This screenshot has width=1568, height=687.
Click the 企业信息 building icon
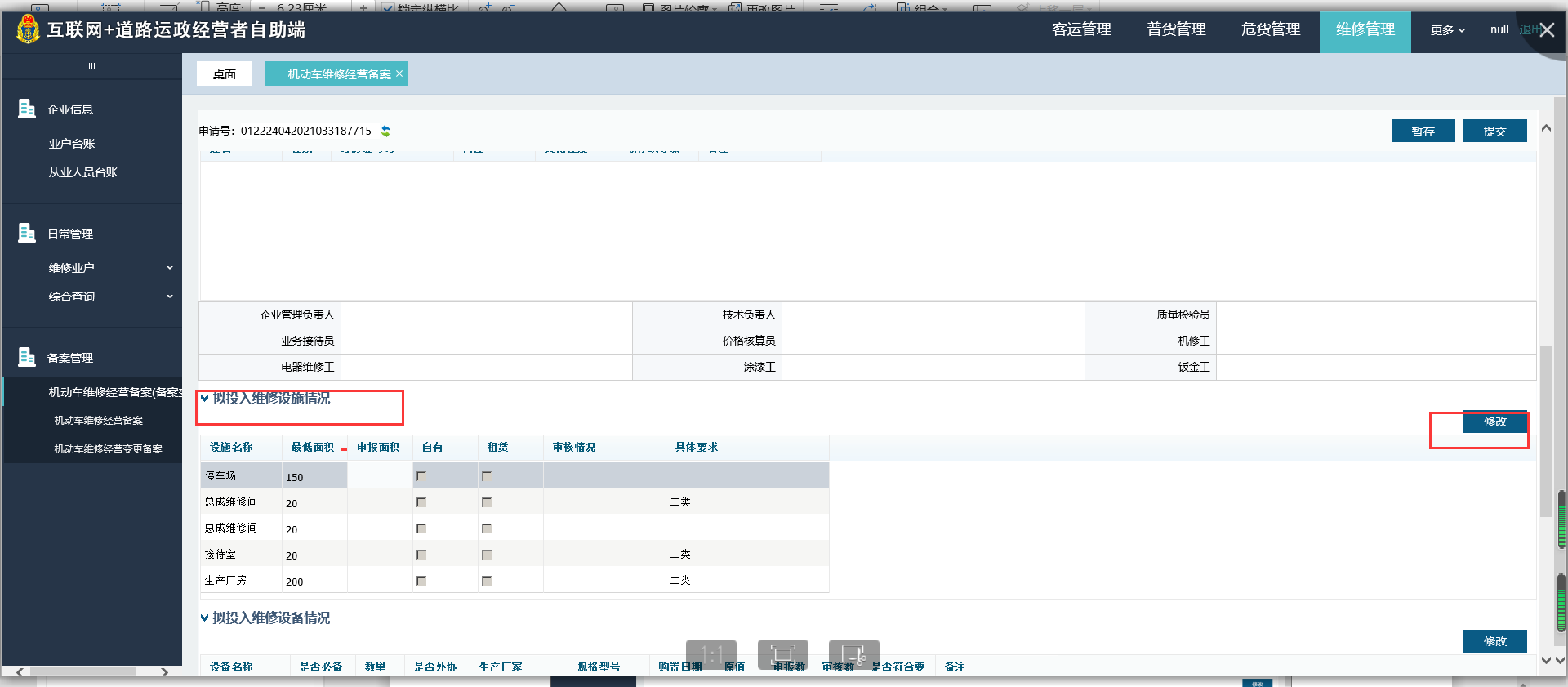(x=27, y=109)
